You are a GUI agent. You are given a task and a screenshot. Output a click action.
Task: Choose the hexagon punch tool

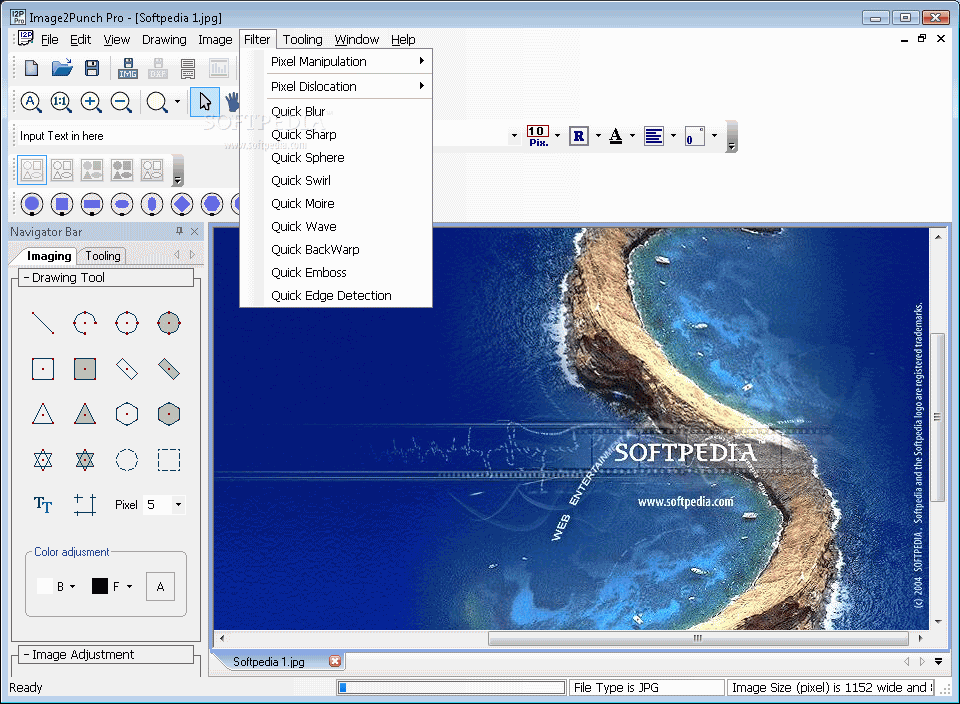pyautogui.click(x=212, y=204)
